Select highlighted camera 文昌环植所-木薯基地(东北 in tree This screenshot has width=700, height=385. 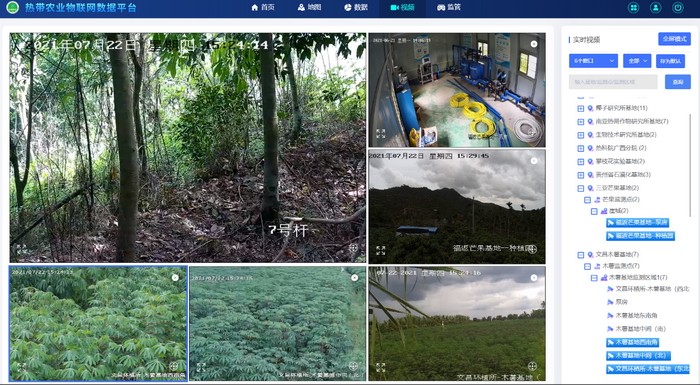point(648,369)
